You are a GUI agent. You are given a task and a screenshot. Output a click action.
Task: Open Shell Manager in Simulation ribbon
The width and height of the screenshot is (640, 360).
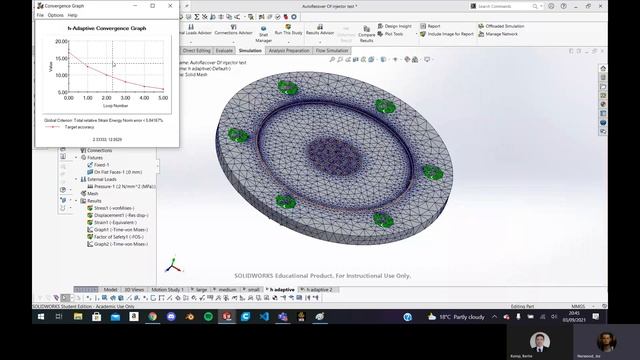(x=263, y=34)
